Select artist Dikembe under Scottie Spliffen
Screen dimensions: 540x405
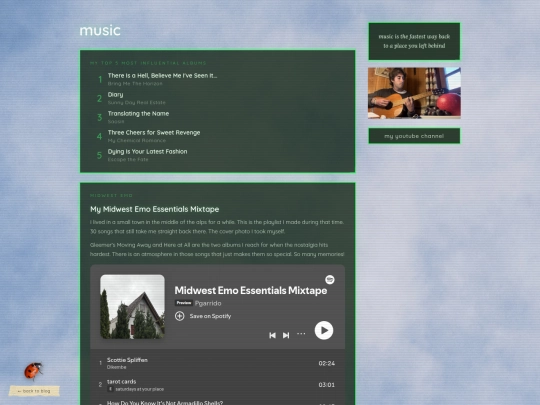[116, 367]
